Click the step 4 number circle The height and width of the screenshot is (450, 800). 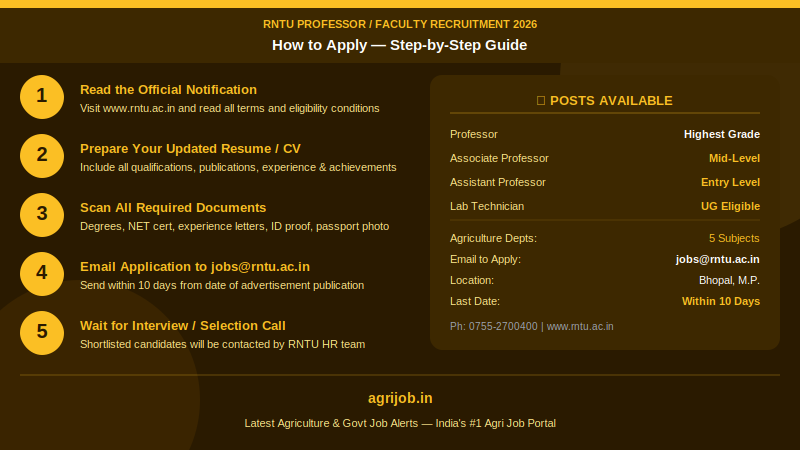point(42,274)
